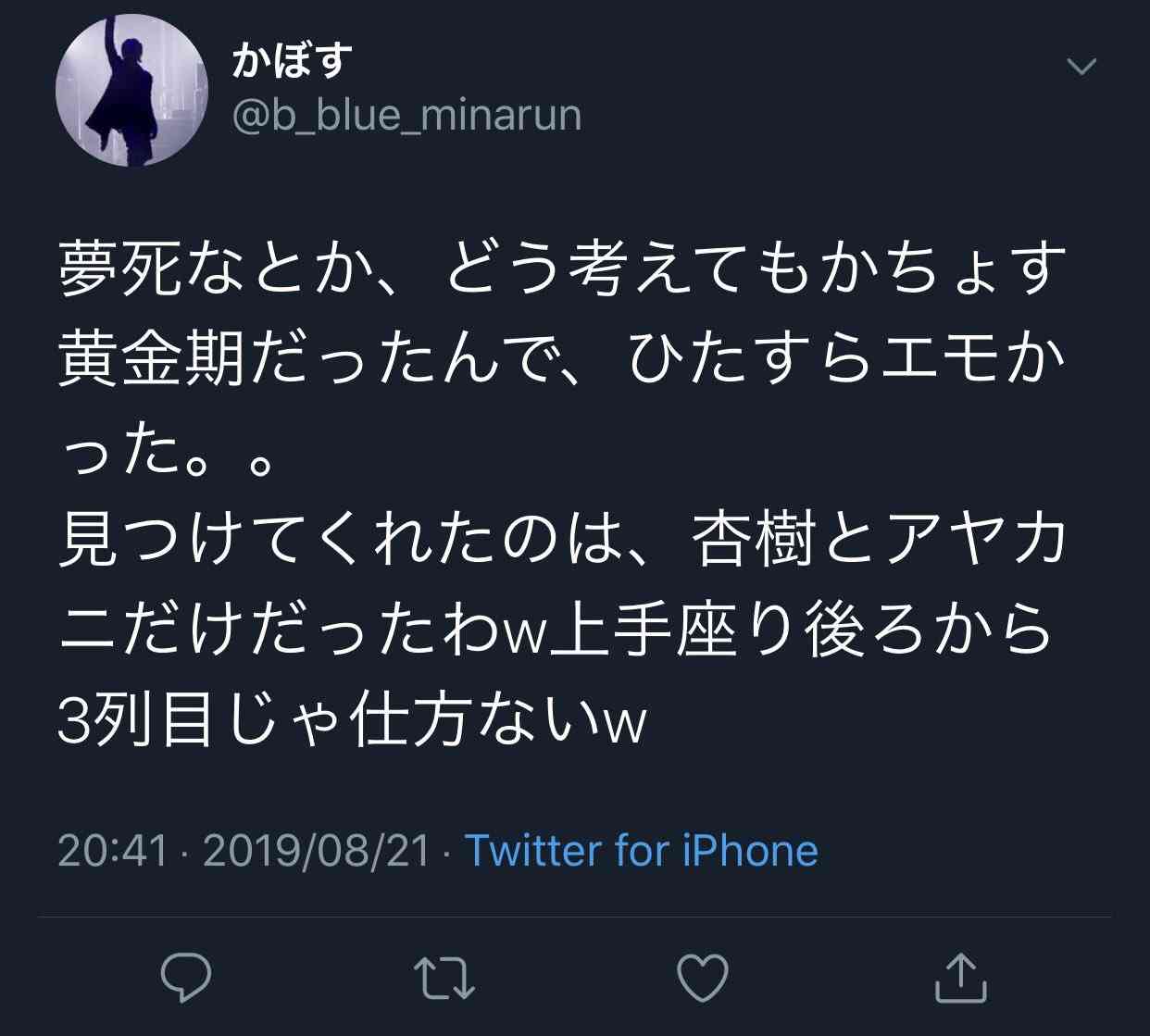Viewport: 1150px width, 1036px height.
Task: Tap the 20:41 timestamp
Action: pos(113,850)
